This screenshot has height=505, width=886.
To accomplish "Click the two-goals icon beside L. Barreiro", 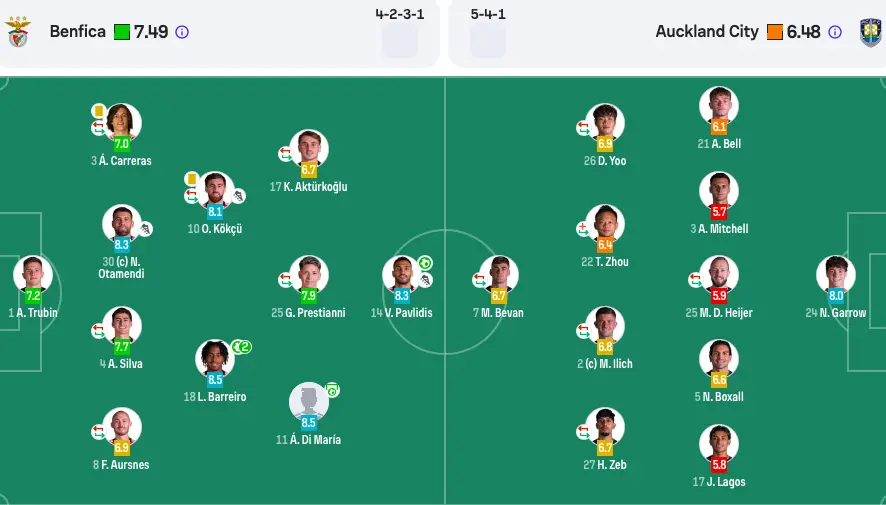I will point(241,347).
